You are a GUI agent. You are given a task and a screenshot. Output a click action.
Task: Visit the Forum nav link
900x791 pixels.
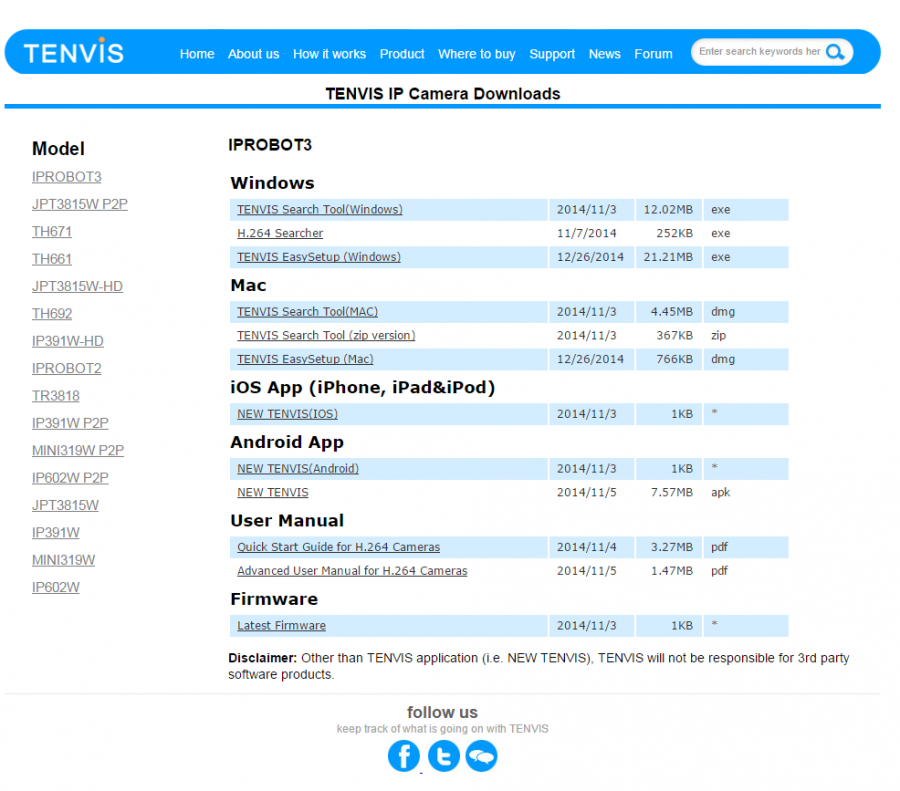(x=653, y=54)
